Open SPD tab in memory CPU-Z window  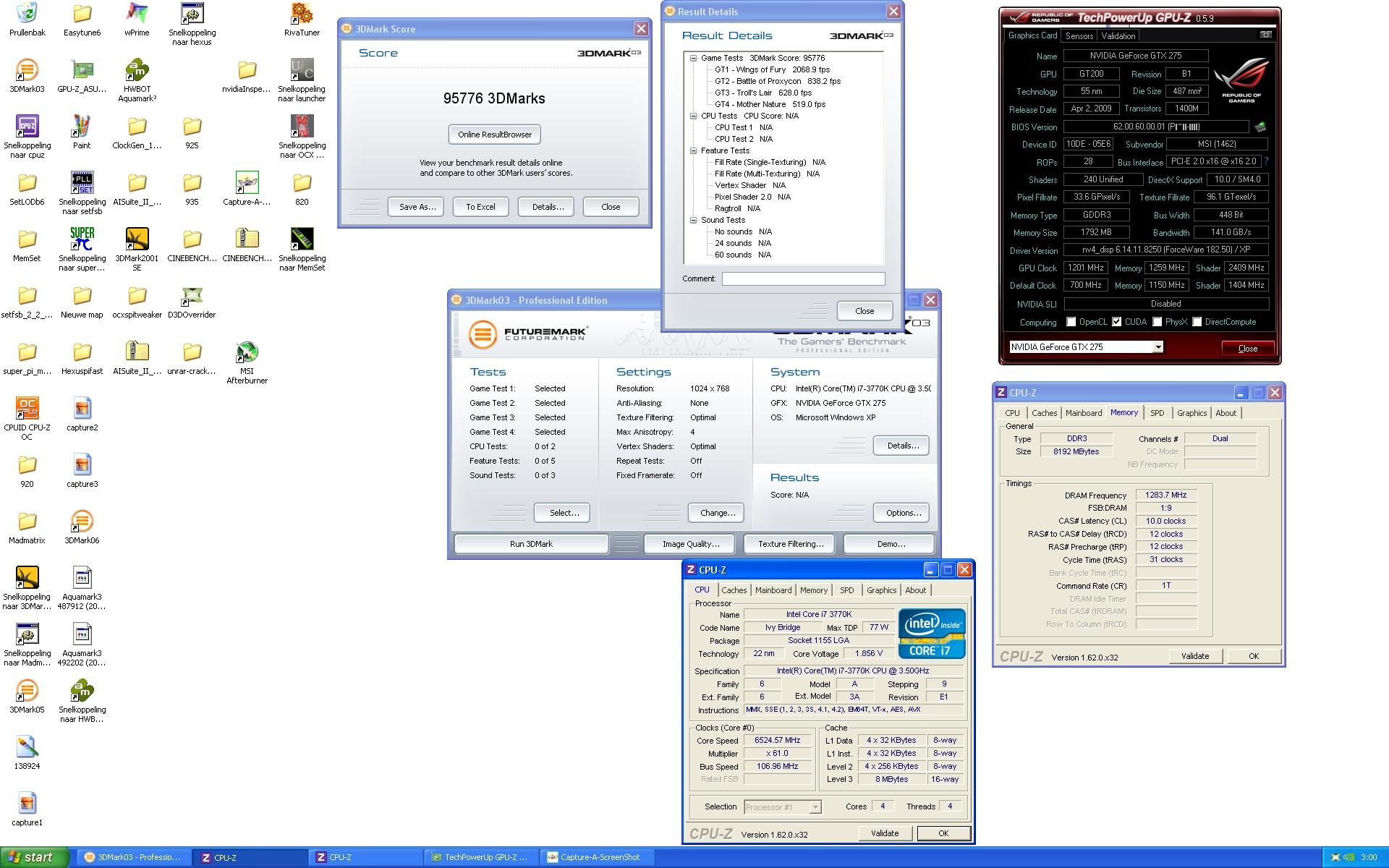pos(1157,413)
